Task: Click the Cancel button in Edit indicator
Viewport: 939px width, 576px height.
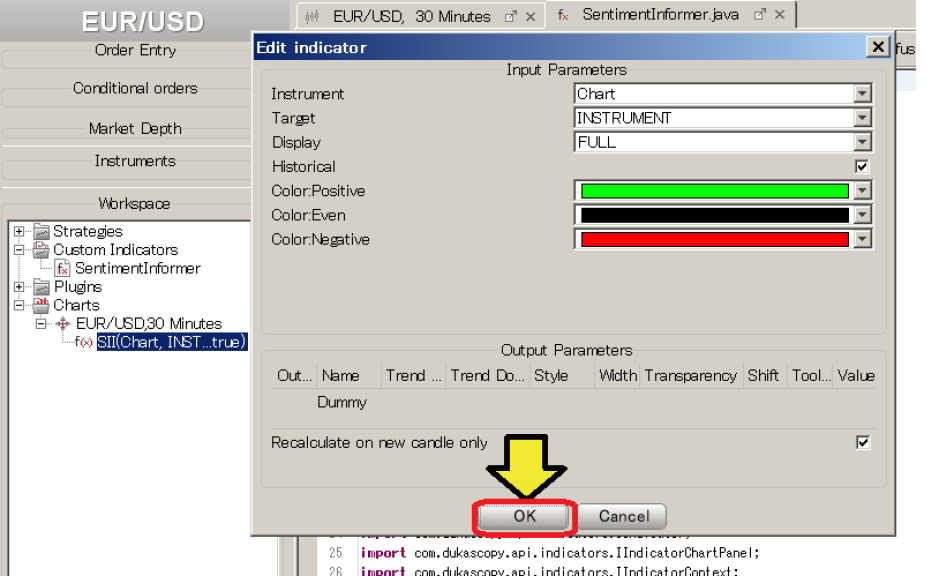Action: [x=623, y=516]
